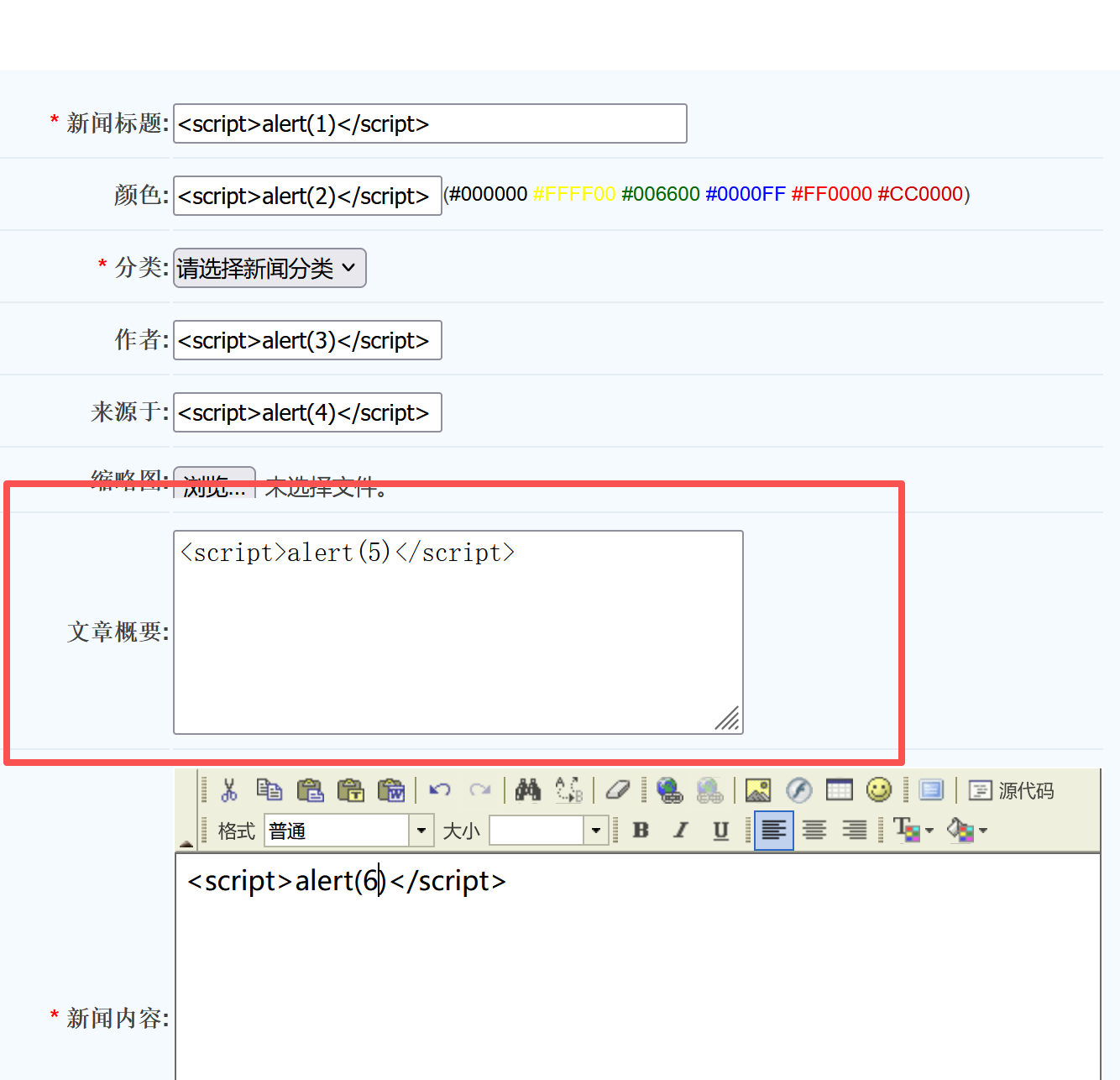Open Find with the binoculars icon
Image resolution: width=1120 pixels, height=1080 pixels.
click(528, 790)
